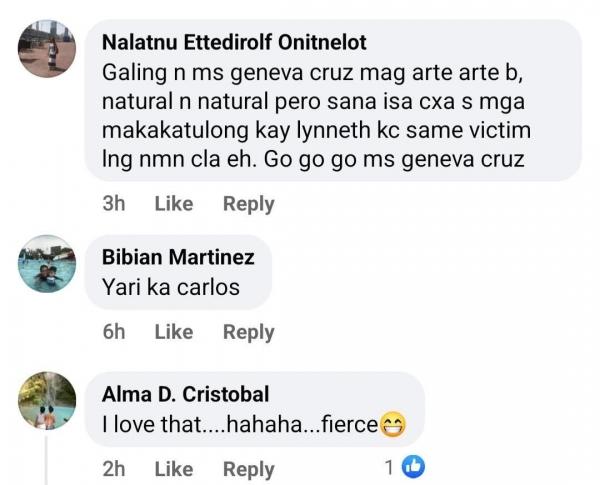The height and width of the screenshot is (485, 600).
Task: Open Alma D. Cristobal's profile picture
Action: [x=47, y=400]
